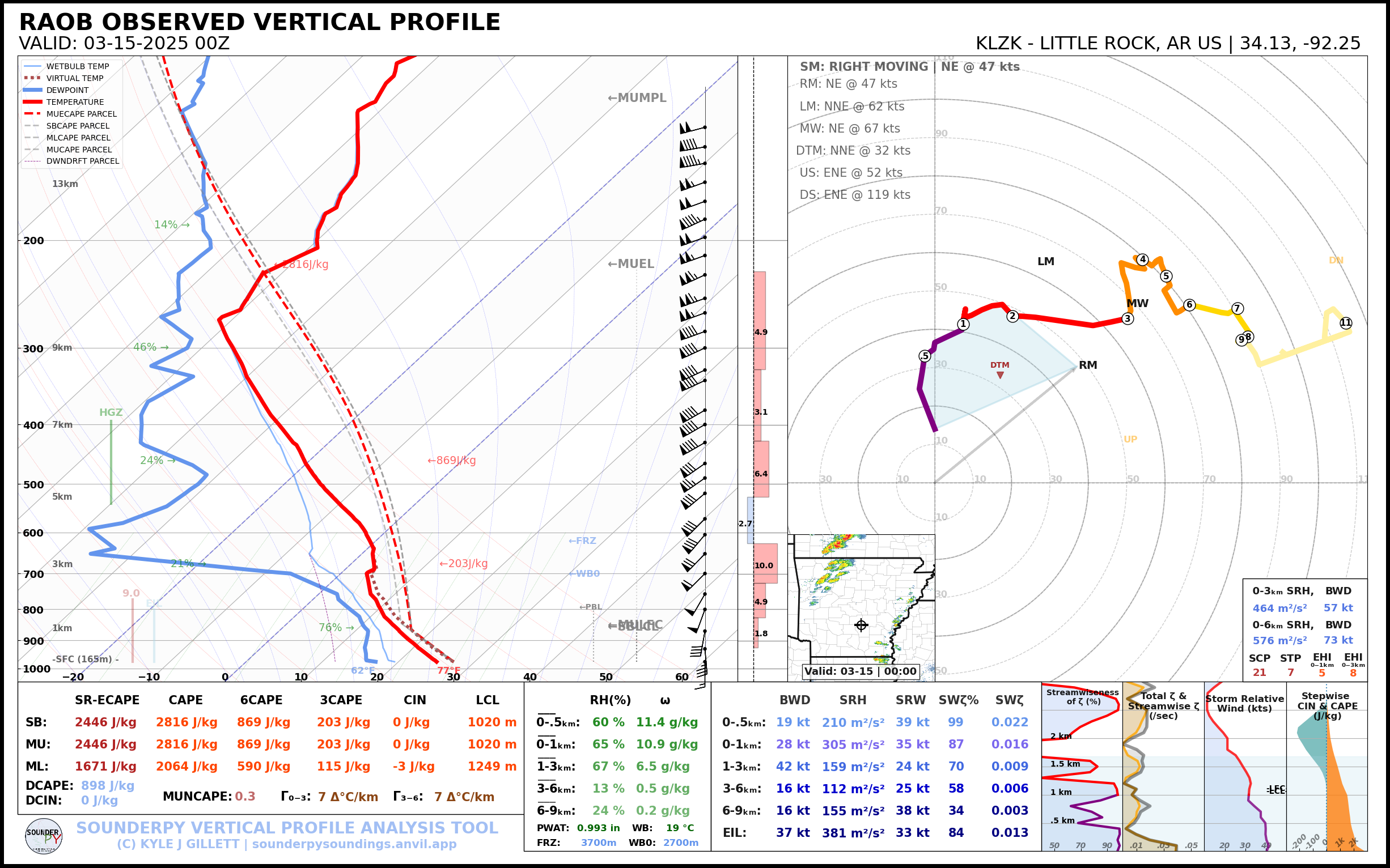Click the DTM triangle marker on hodograph
Image resolution: width=1390 pixels, height=868 pixels.
click(1000, 375)
